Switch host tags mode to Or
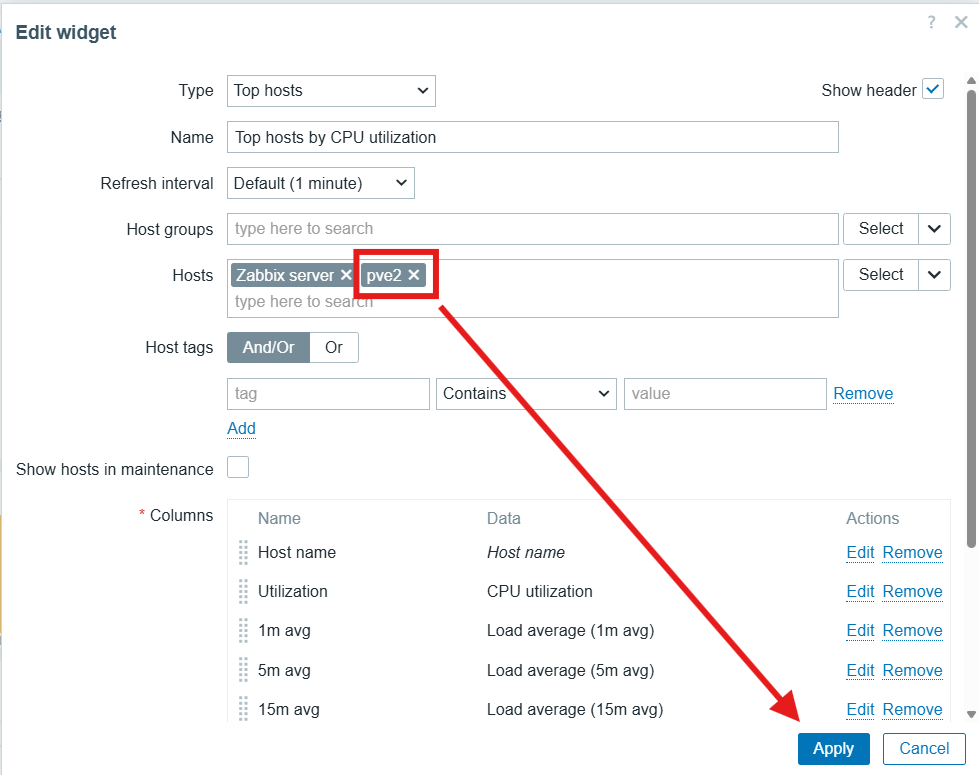The height and width of the screenshot is (775, 979). (x=334, y=347)
